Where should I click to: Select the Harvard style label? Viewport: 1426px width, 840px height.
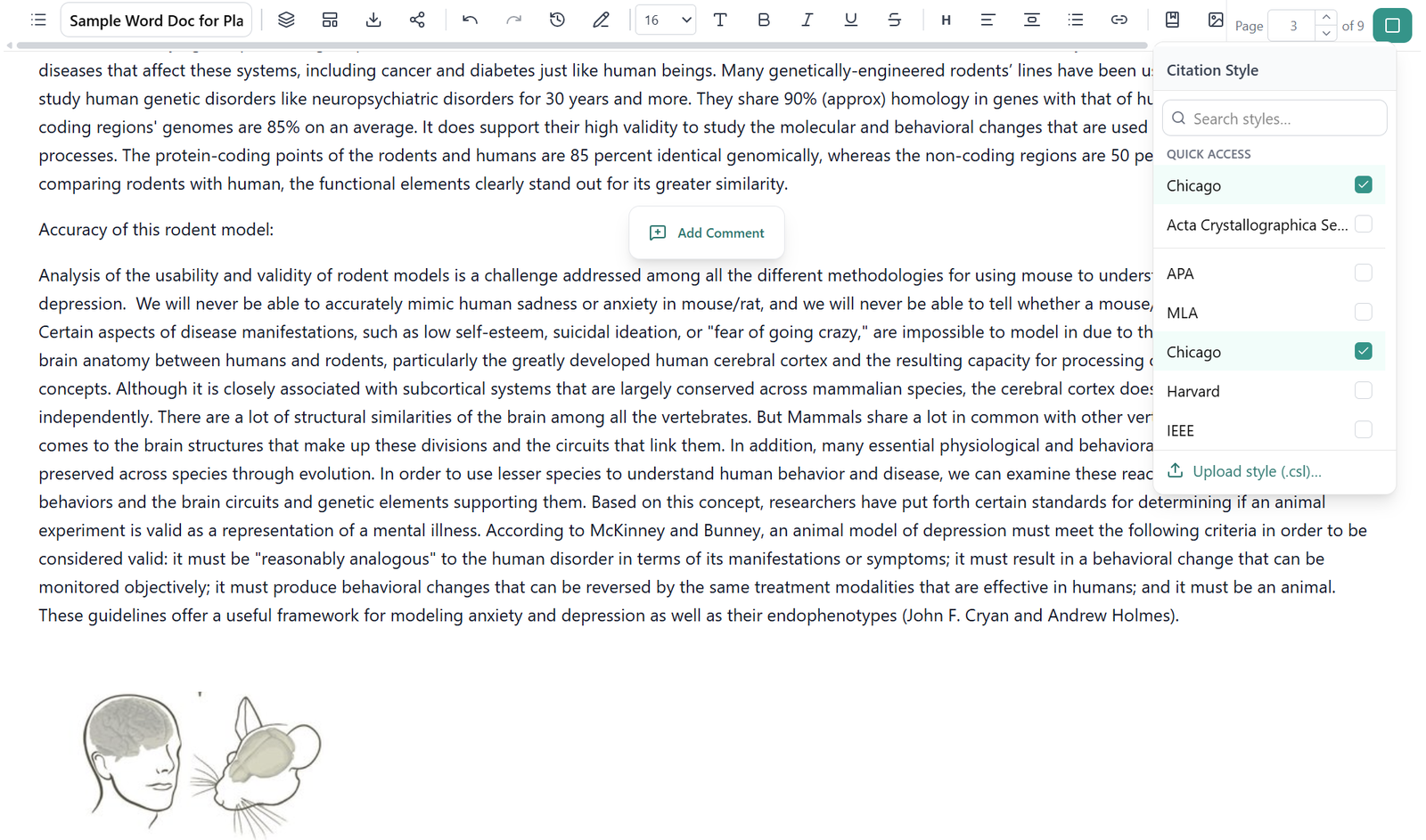[1192, 391]
